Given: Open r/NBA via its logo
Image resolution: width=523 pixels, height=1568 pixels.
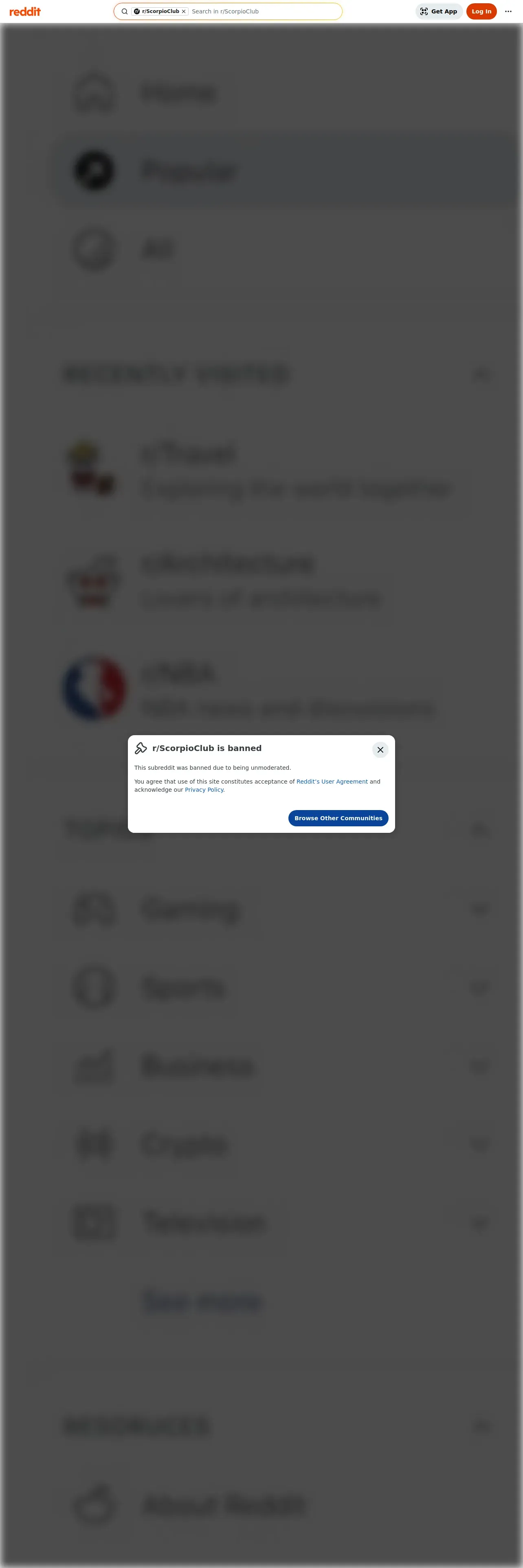Looking at the screenshot, I should pyautogui.click(x=94, y=689).
